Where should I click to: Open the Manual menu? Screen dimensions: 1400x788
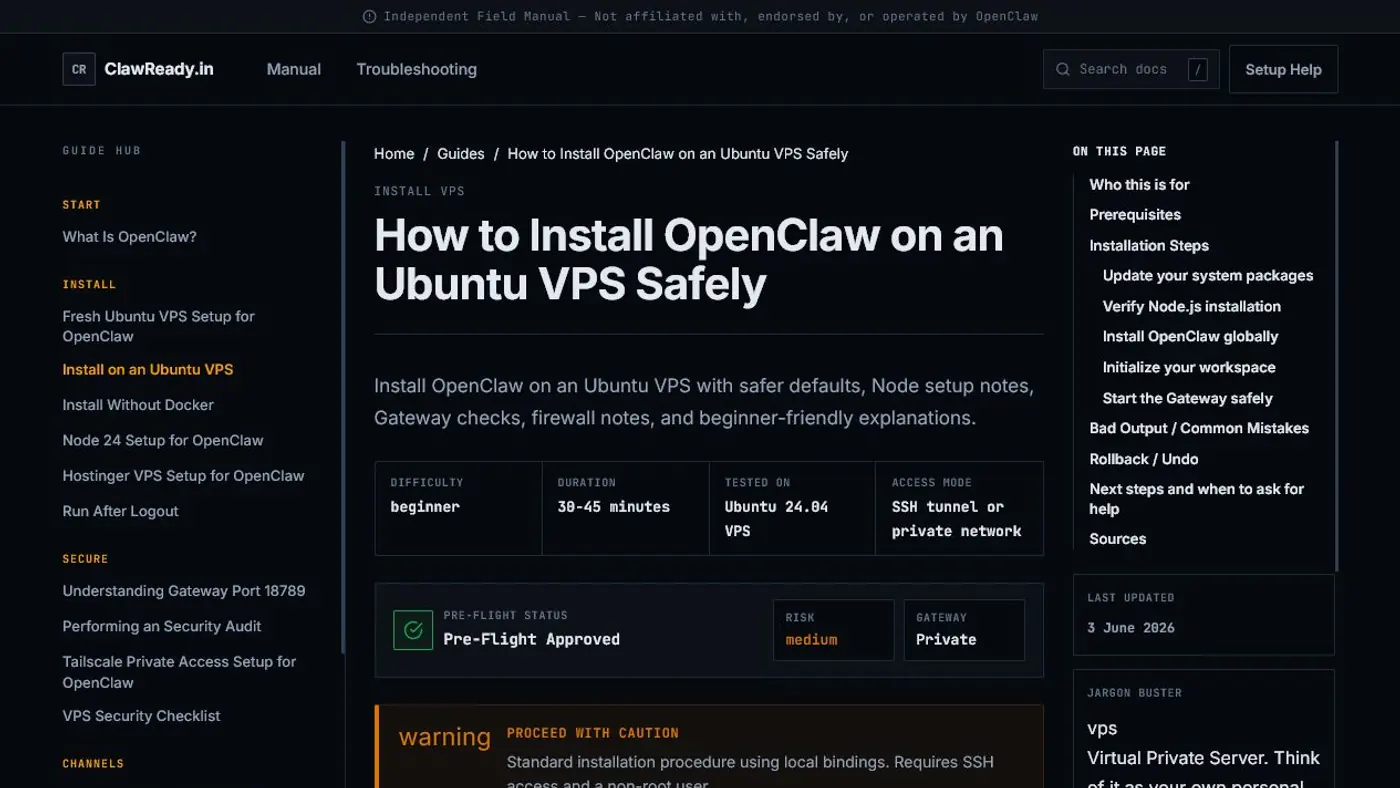pos(294,69)
